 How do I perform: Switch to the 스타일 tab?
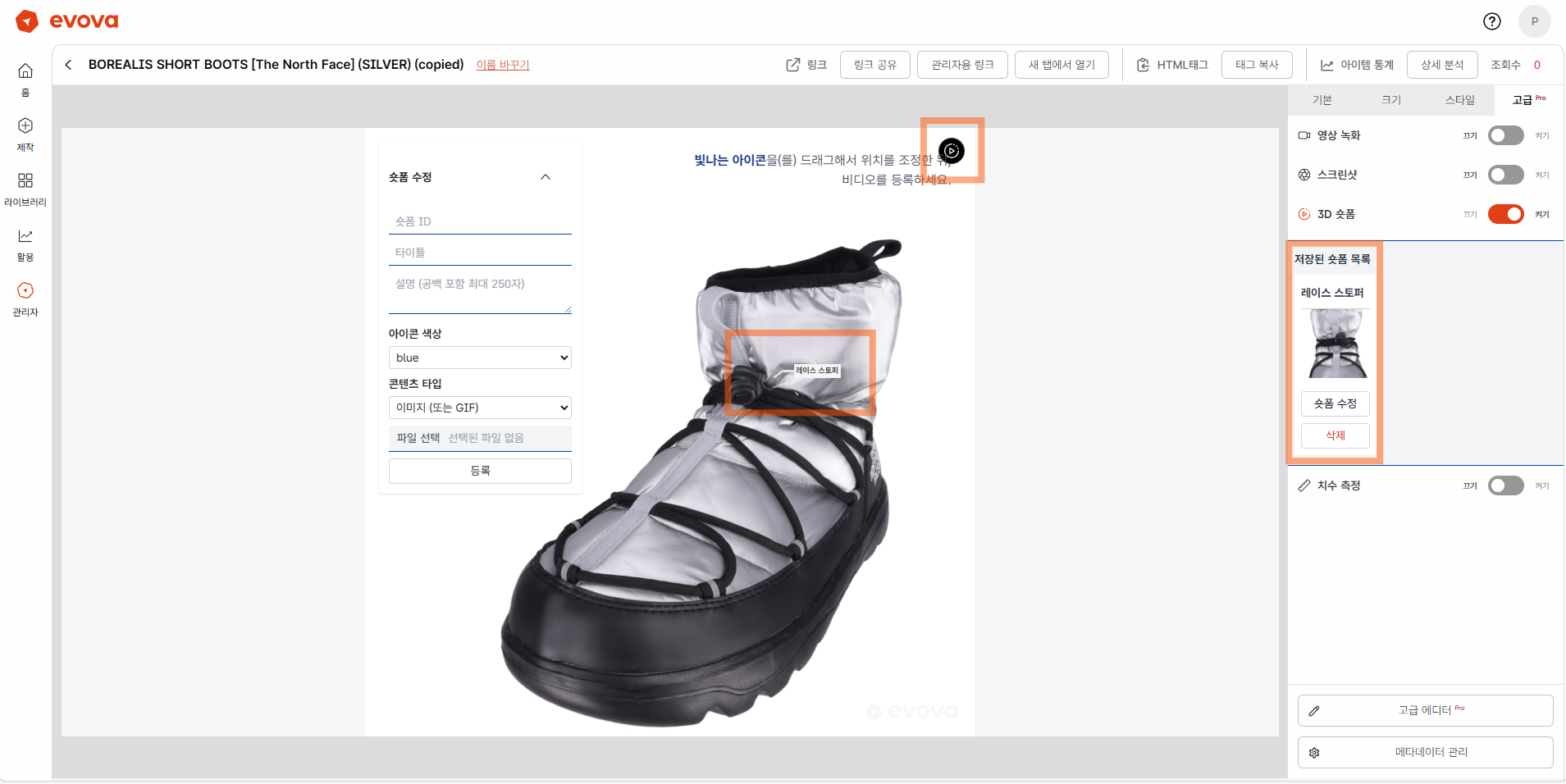point(1459,100)
